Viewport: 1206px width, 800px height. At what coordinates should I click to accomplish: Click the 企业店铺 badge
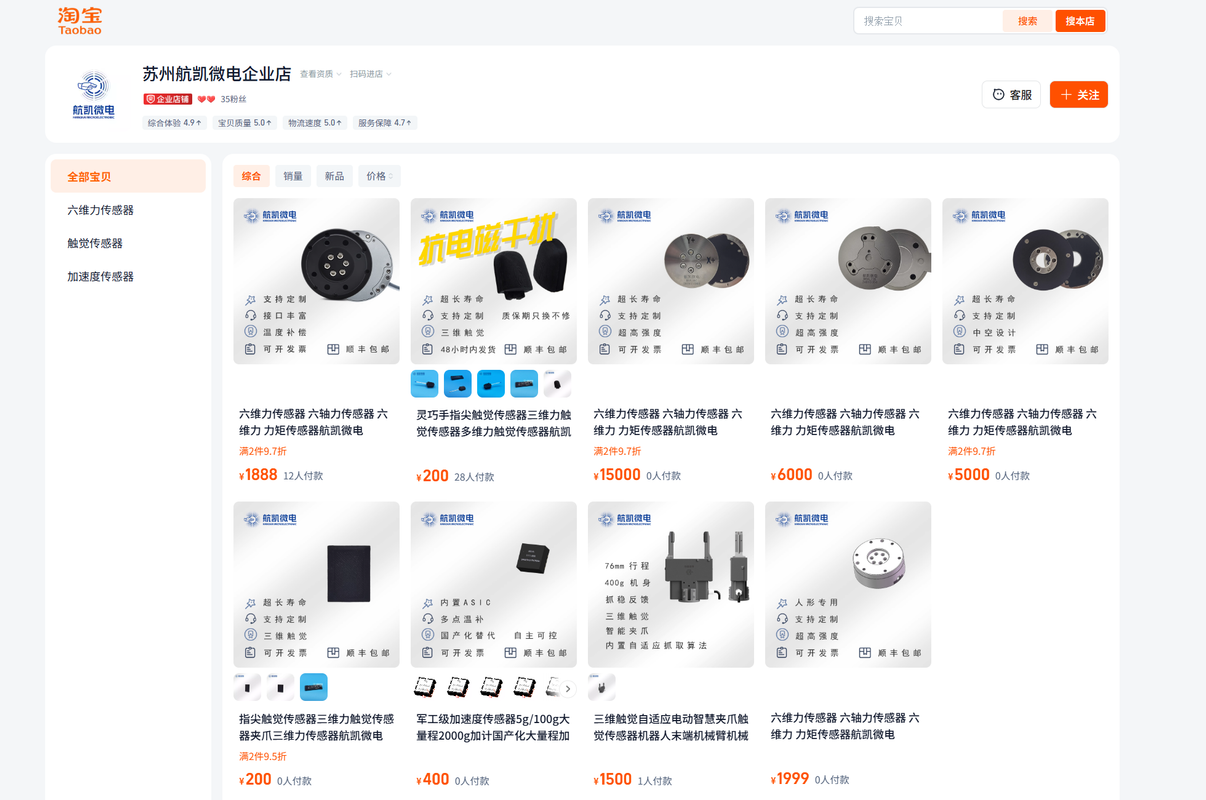tap(167, 99)
